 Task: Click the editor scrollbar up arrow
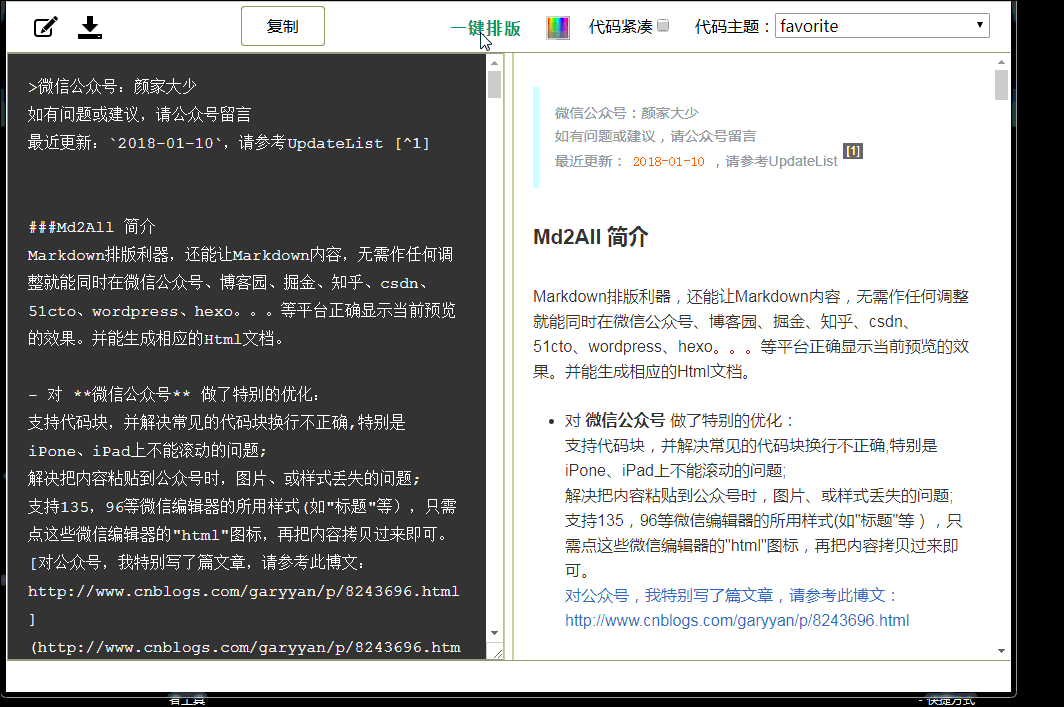click(495, 62)
